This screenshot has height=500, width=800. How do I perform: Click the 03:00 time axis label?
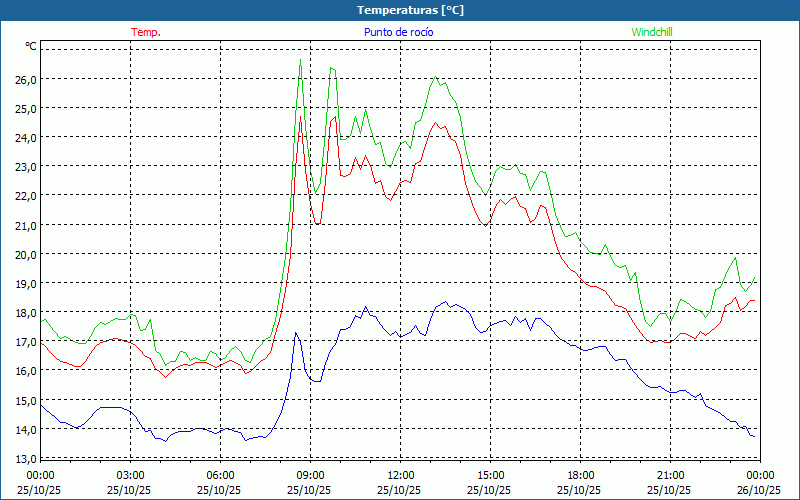(130, 475)
